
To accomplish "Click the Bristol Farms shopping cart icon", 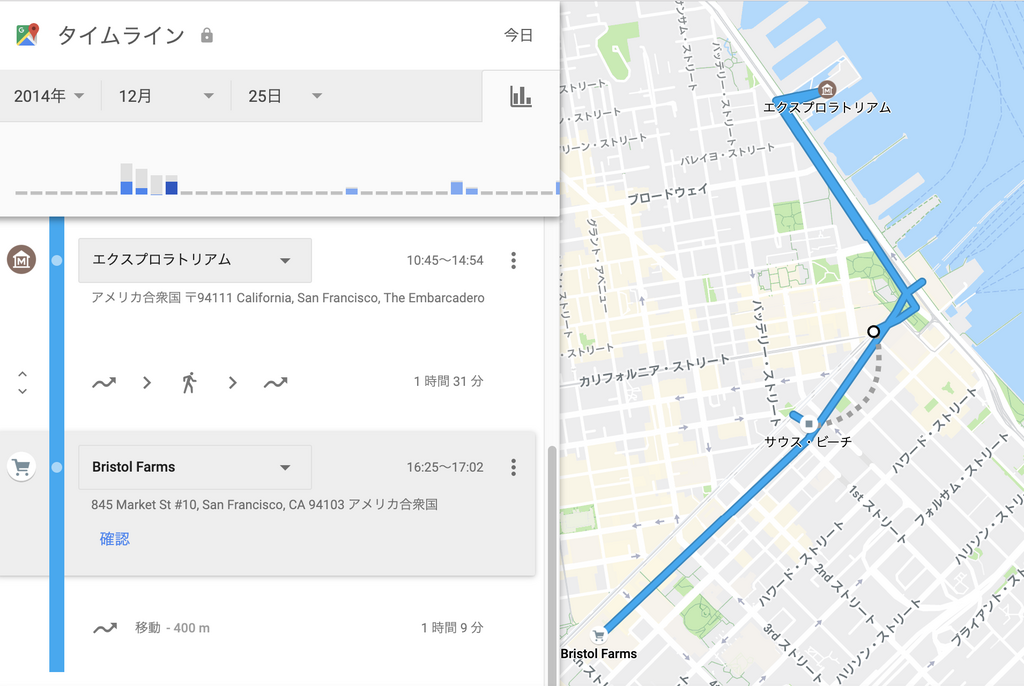I will tap(21, 467).
